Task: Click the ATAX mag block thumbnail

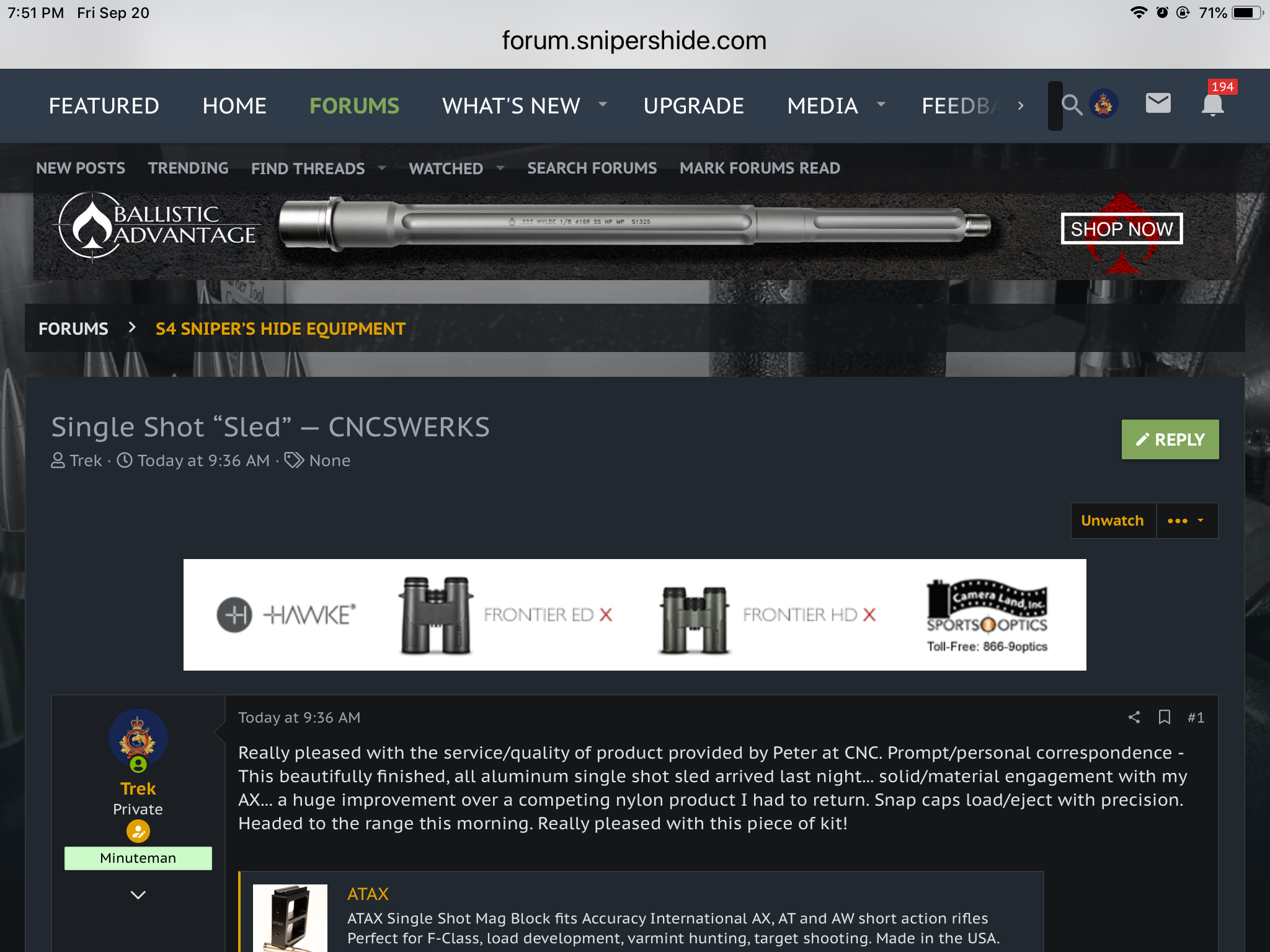Action: coord(290,918)
